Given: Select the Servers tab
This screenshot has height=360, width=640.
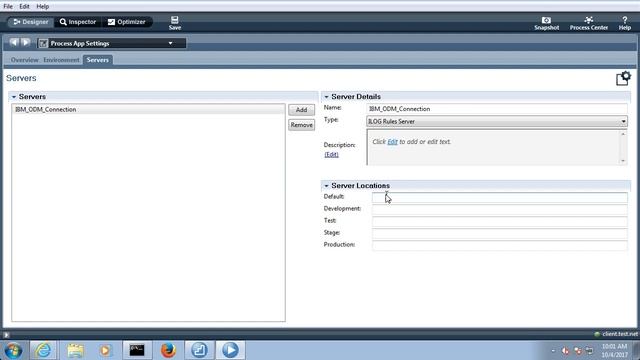Looking at the screenshot, I should tap(98, 60).
